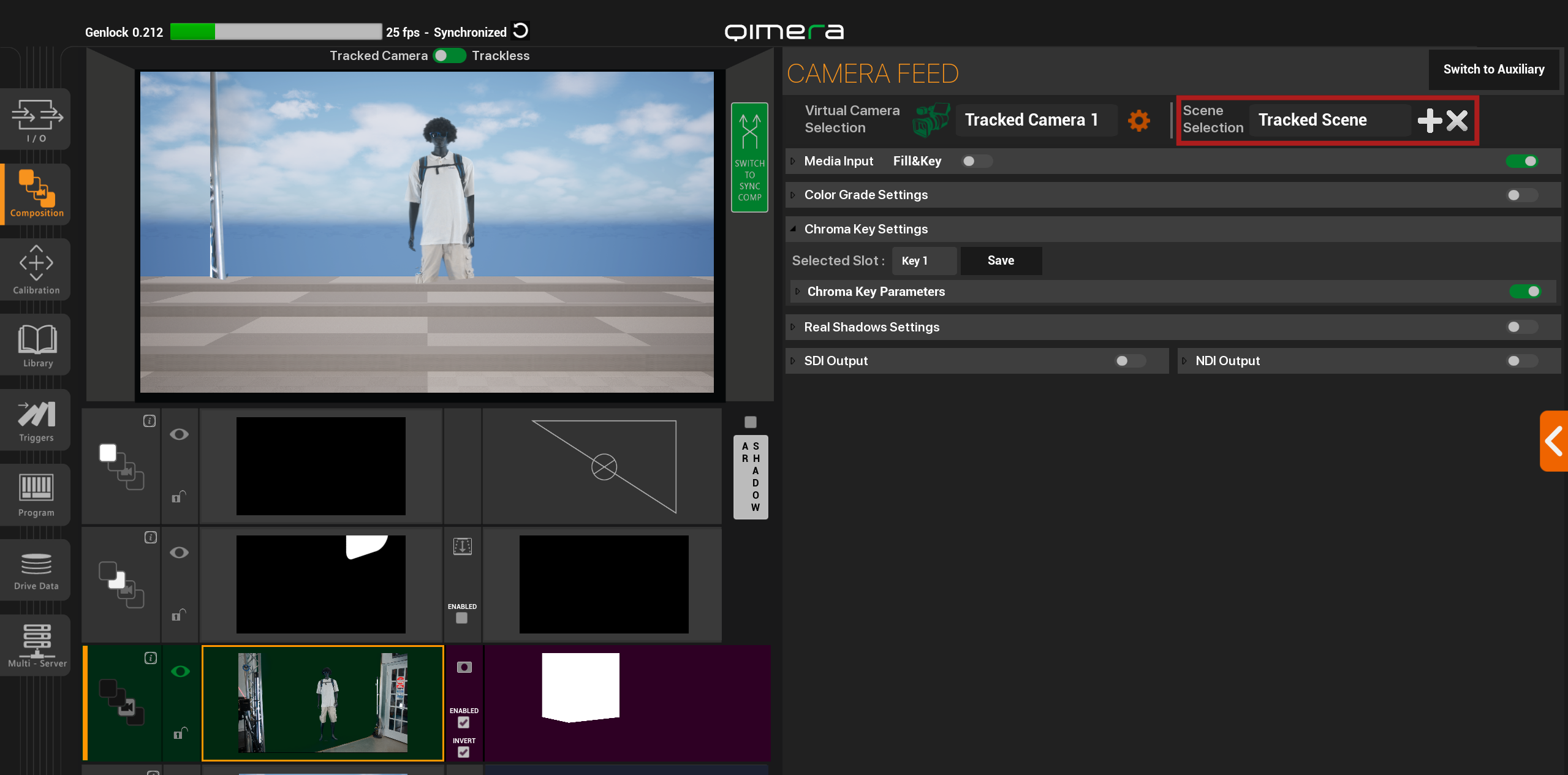Screen dimensions: 1568x775
Task: Click the second layer mask import icon
Action: (x=462, y=546)
